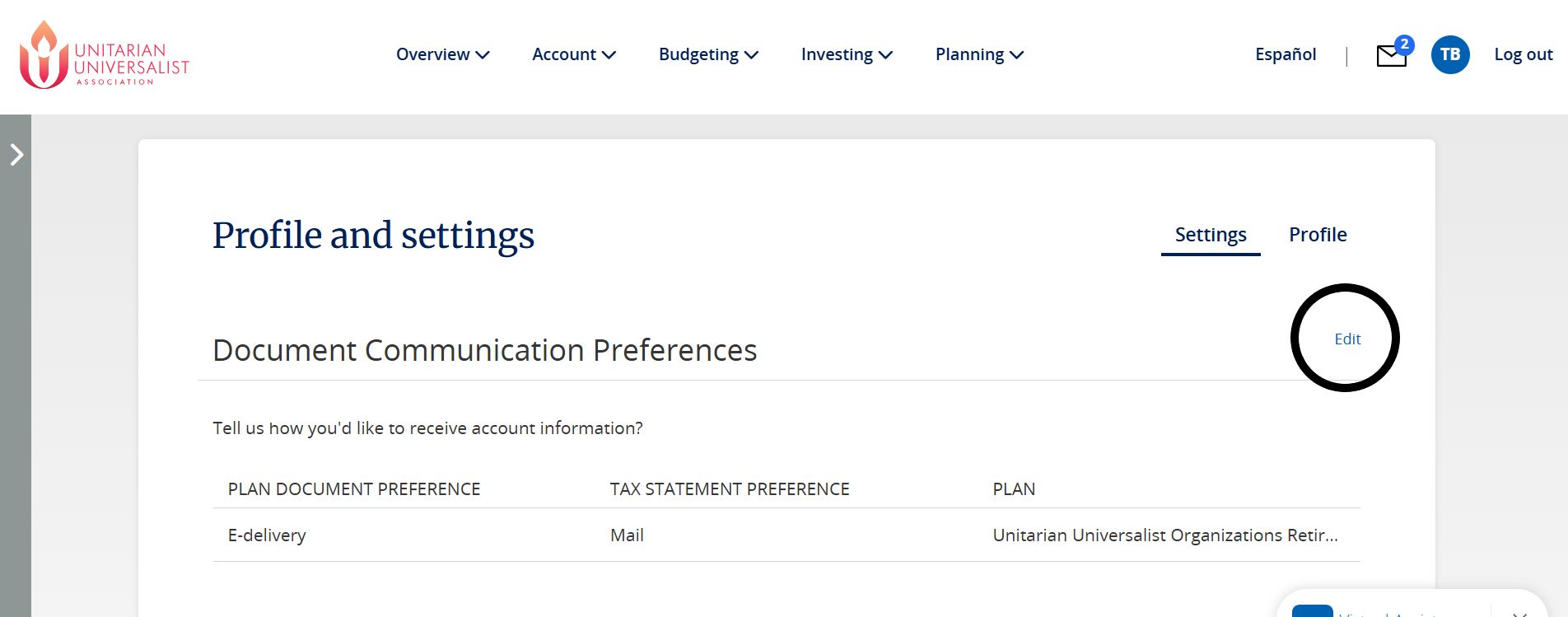Screen dimensions: 1568x617
Task: Dismiss the Virtual Assistant widget
Action: 1519,612
